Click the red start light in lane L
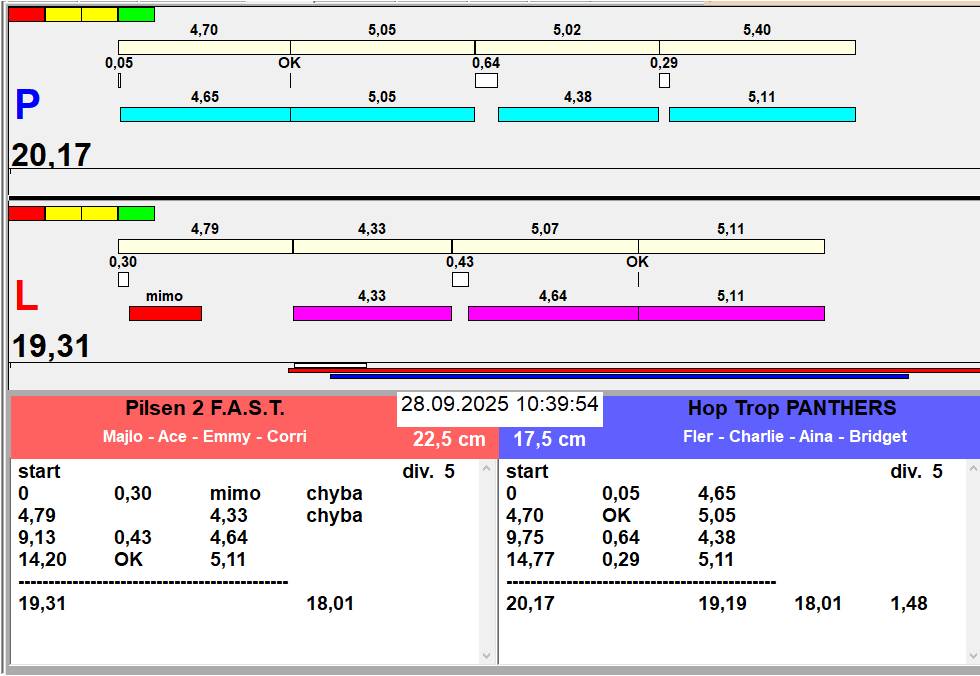Viewport: 980px width, 676px height. [x=27, y=214]
